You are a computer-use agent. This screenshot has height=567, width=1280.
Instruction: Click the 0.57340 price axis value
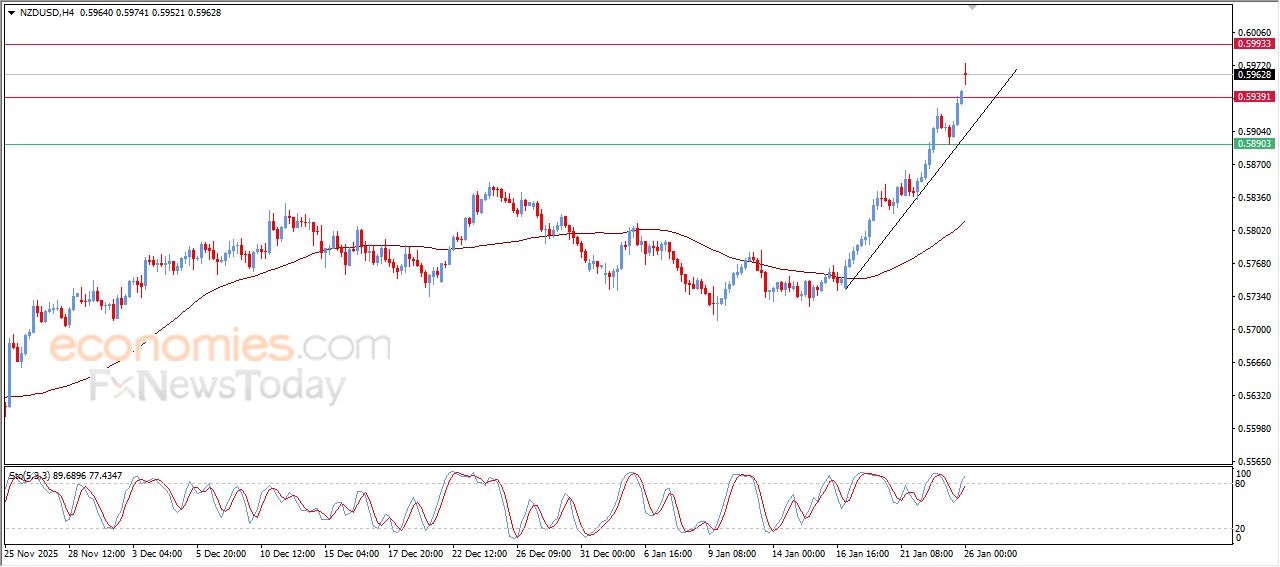click(x=1253, y=297)
